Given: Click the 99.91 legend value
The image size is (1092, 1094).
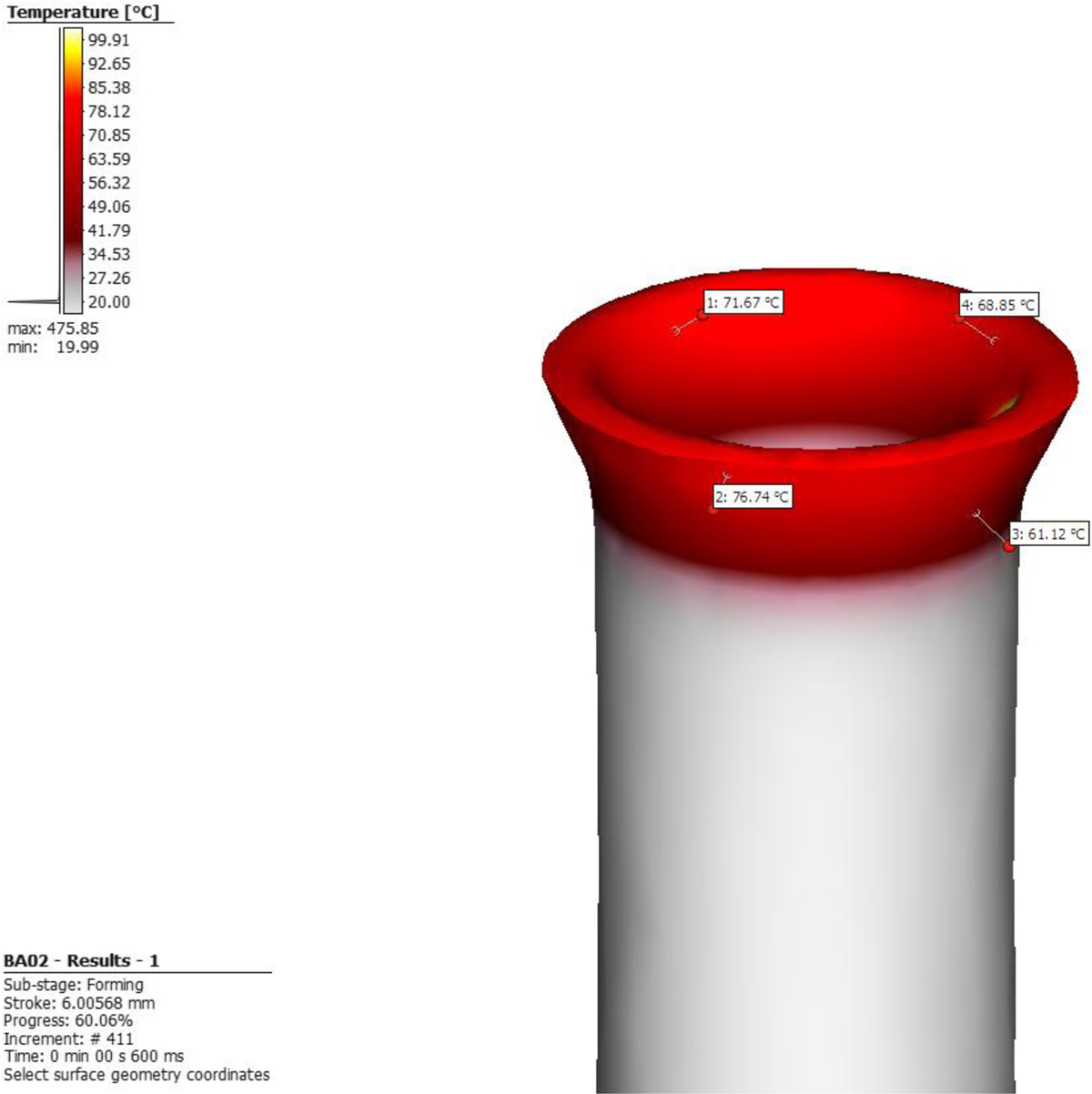Looking at the screenshot, I should [x=108, y=40].
